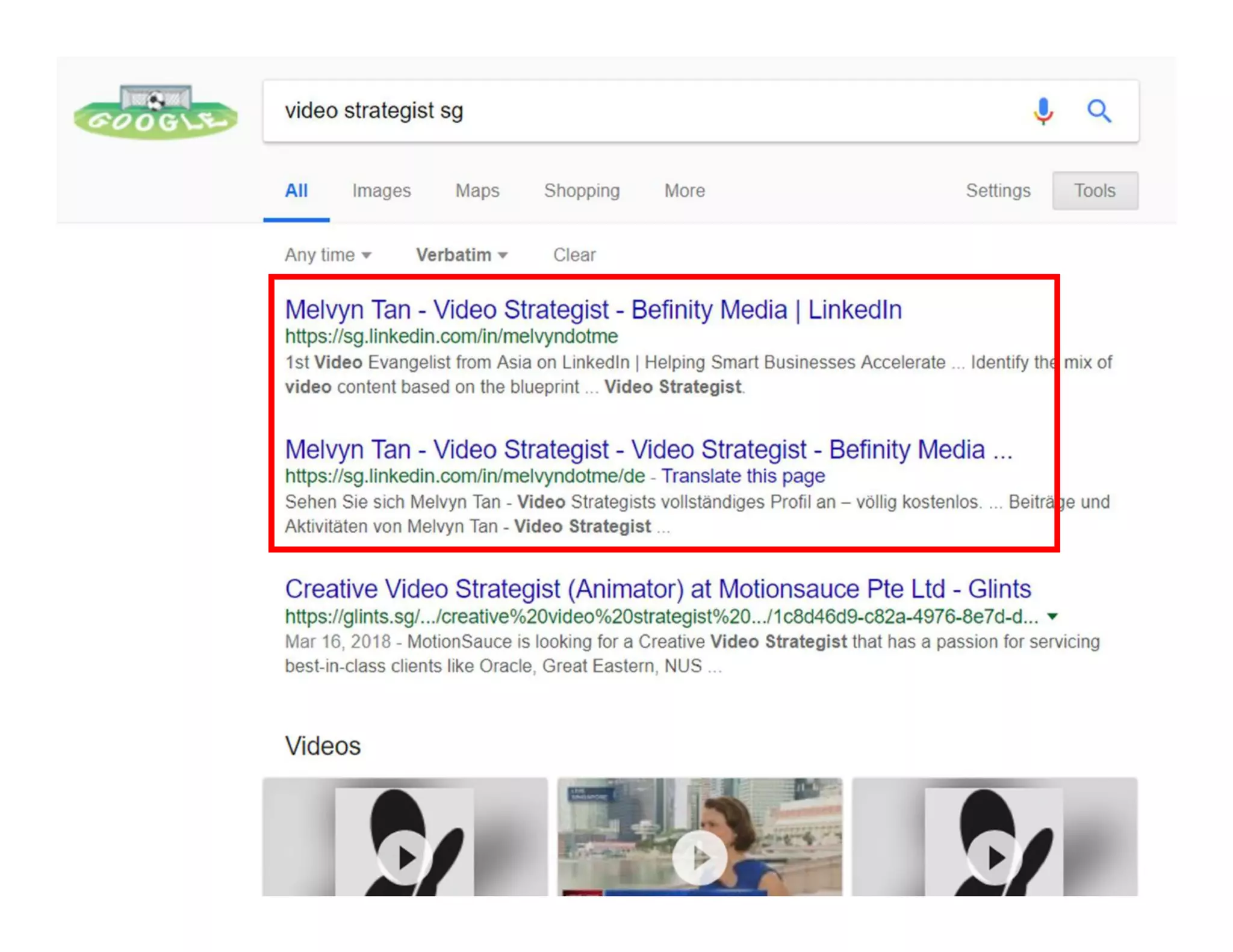Open the Creative Video Strategist Glints result
This screenshot has width=1233, height=952.
point(657,589)
